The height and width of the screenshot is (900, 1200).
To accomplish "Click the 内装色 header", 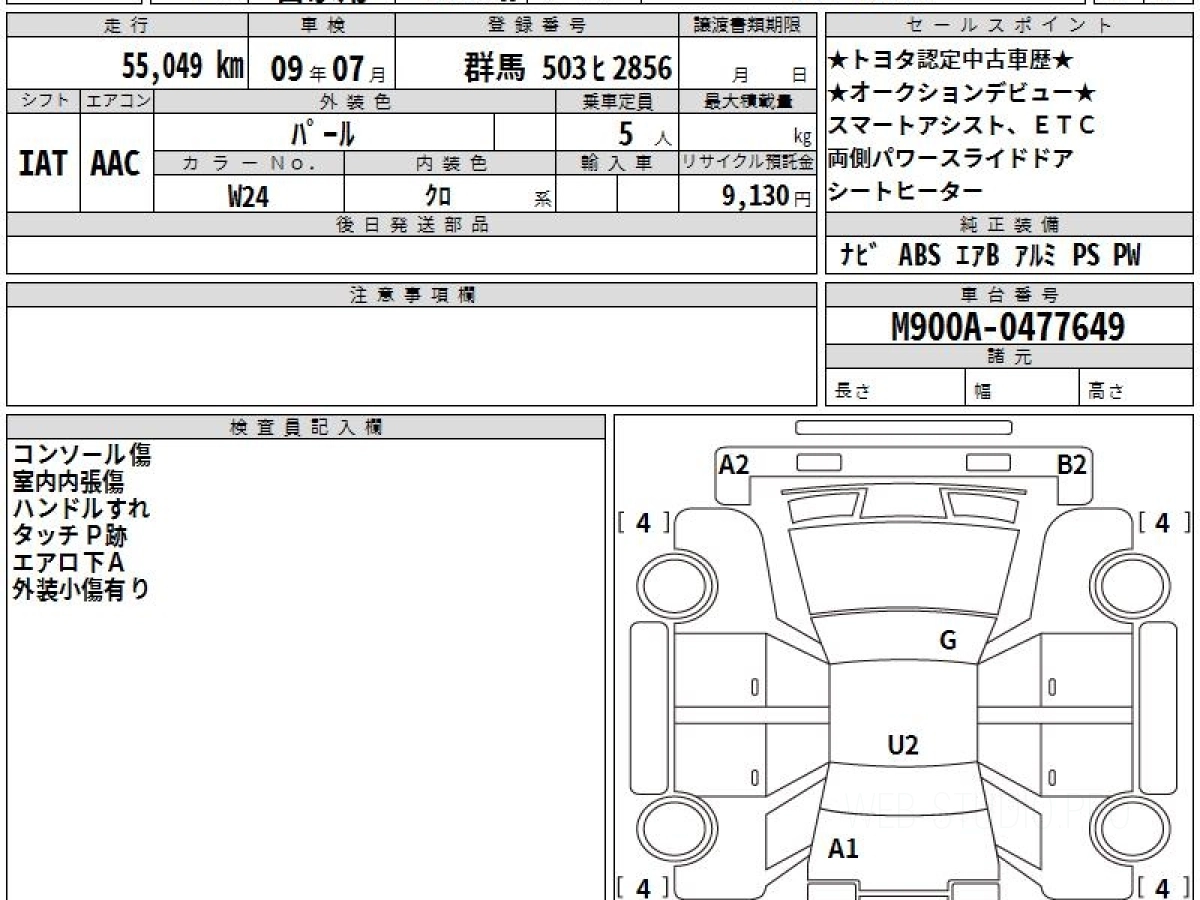I will click(449, 163).
